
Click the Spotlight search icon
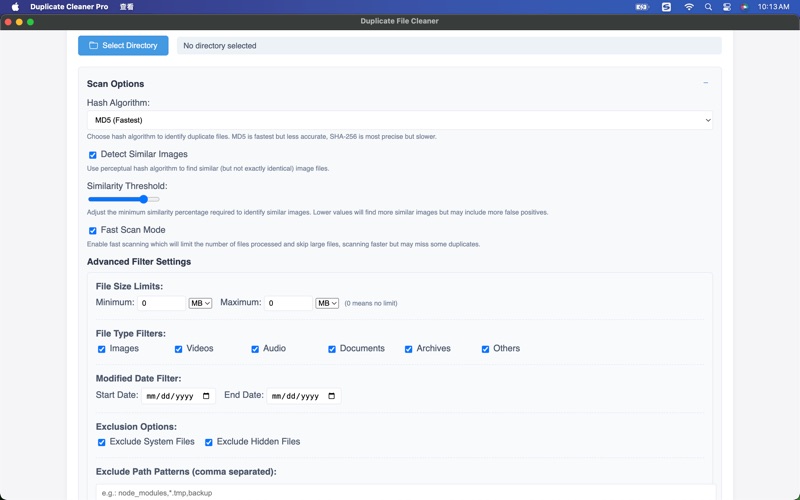click(708, 7)
